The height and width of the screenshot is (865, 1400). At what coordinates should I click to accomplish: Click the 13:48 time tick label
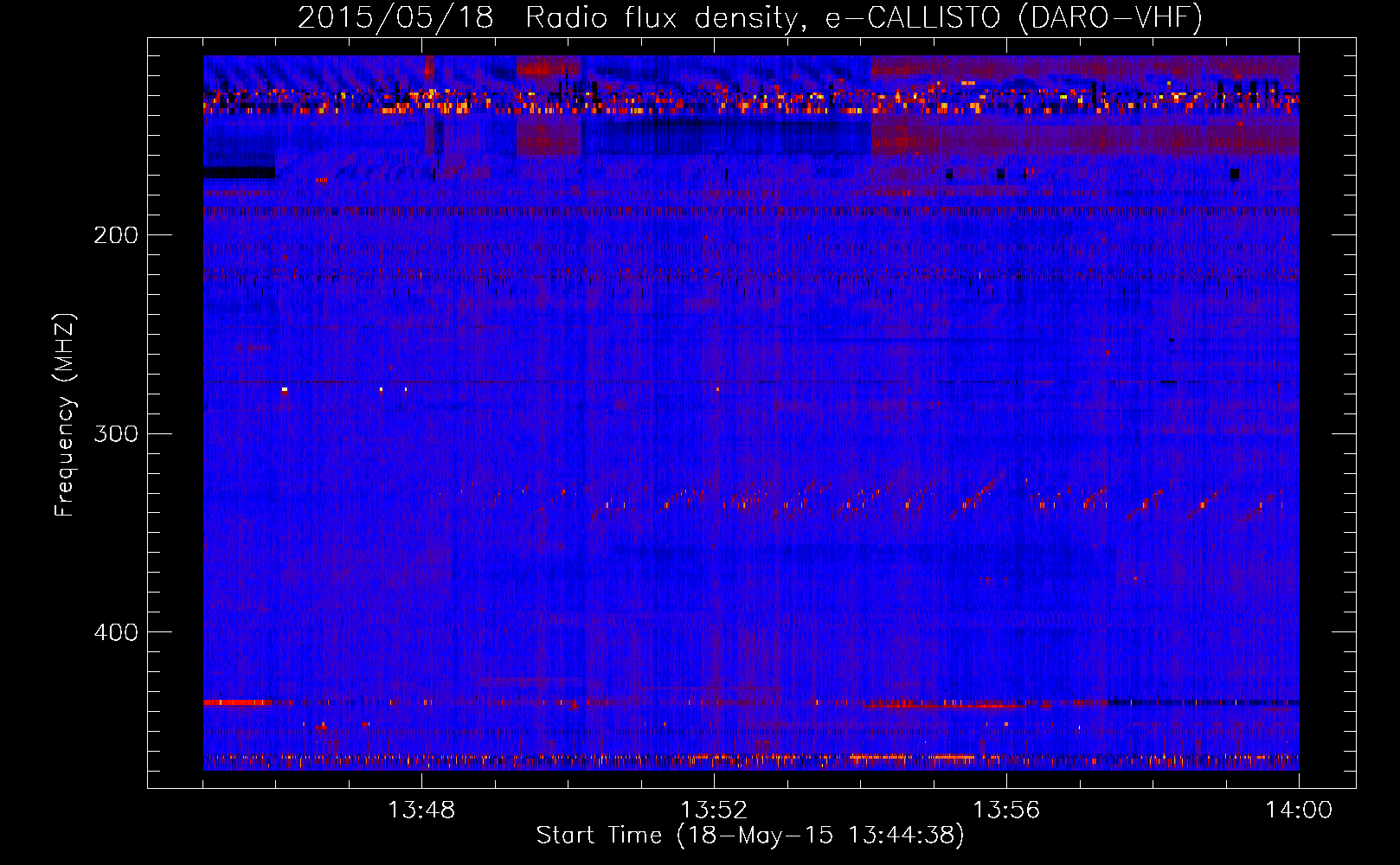tap(421, 811)
